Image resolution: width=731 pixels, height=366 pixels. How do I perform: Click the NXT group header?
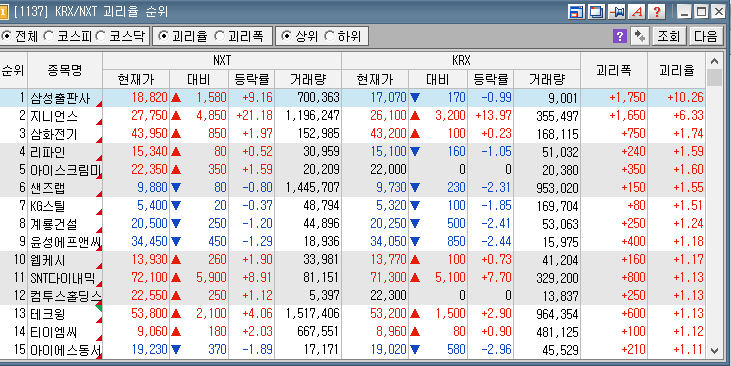[222, 61]
